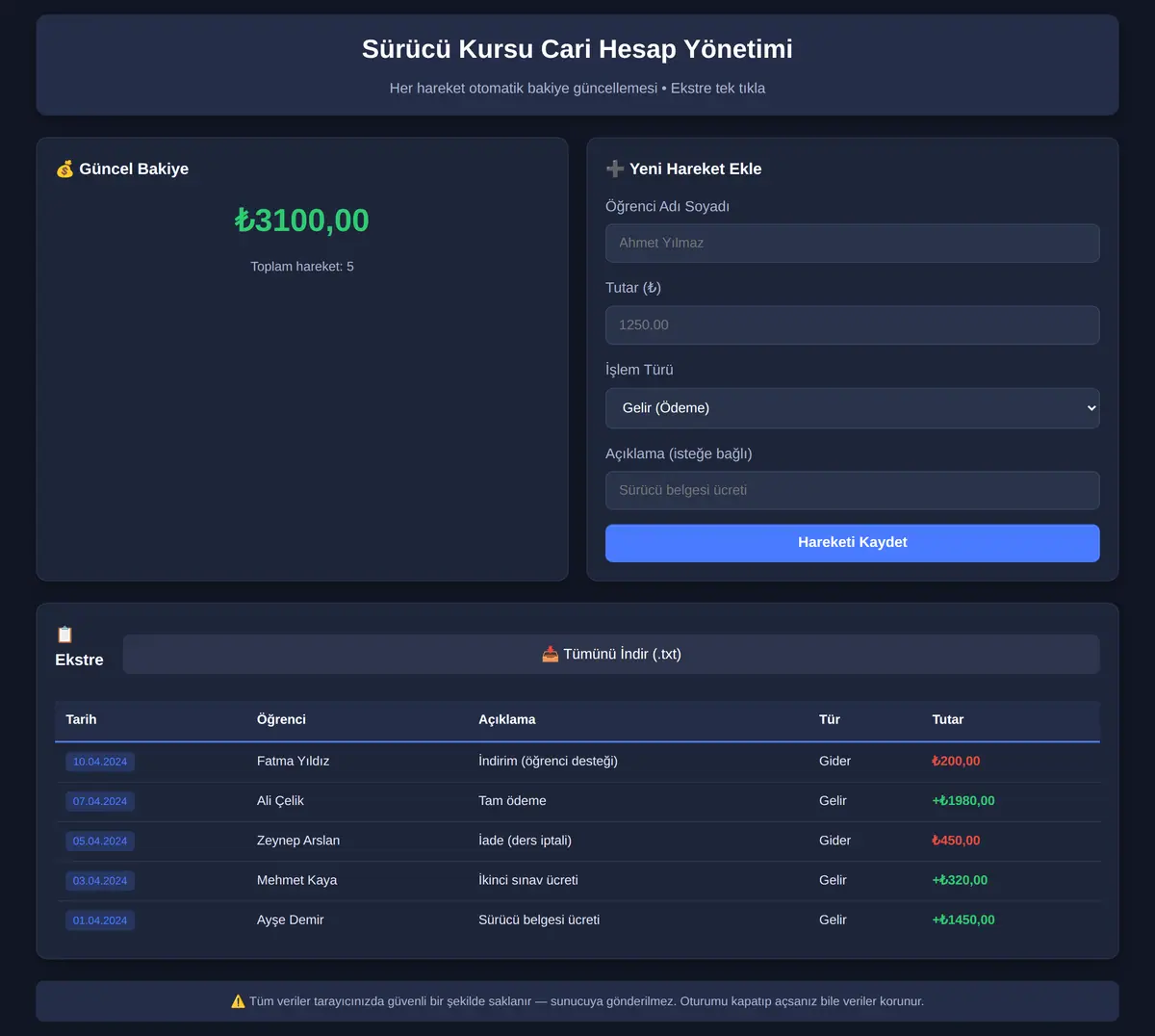Select the 03.04.2024 date badge
Viewport: 1155px width, 1036px height.
(100, 881)
